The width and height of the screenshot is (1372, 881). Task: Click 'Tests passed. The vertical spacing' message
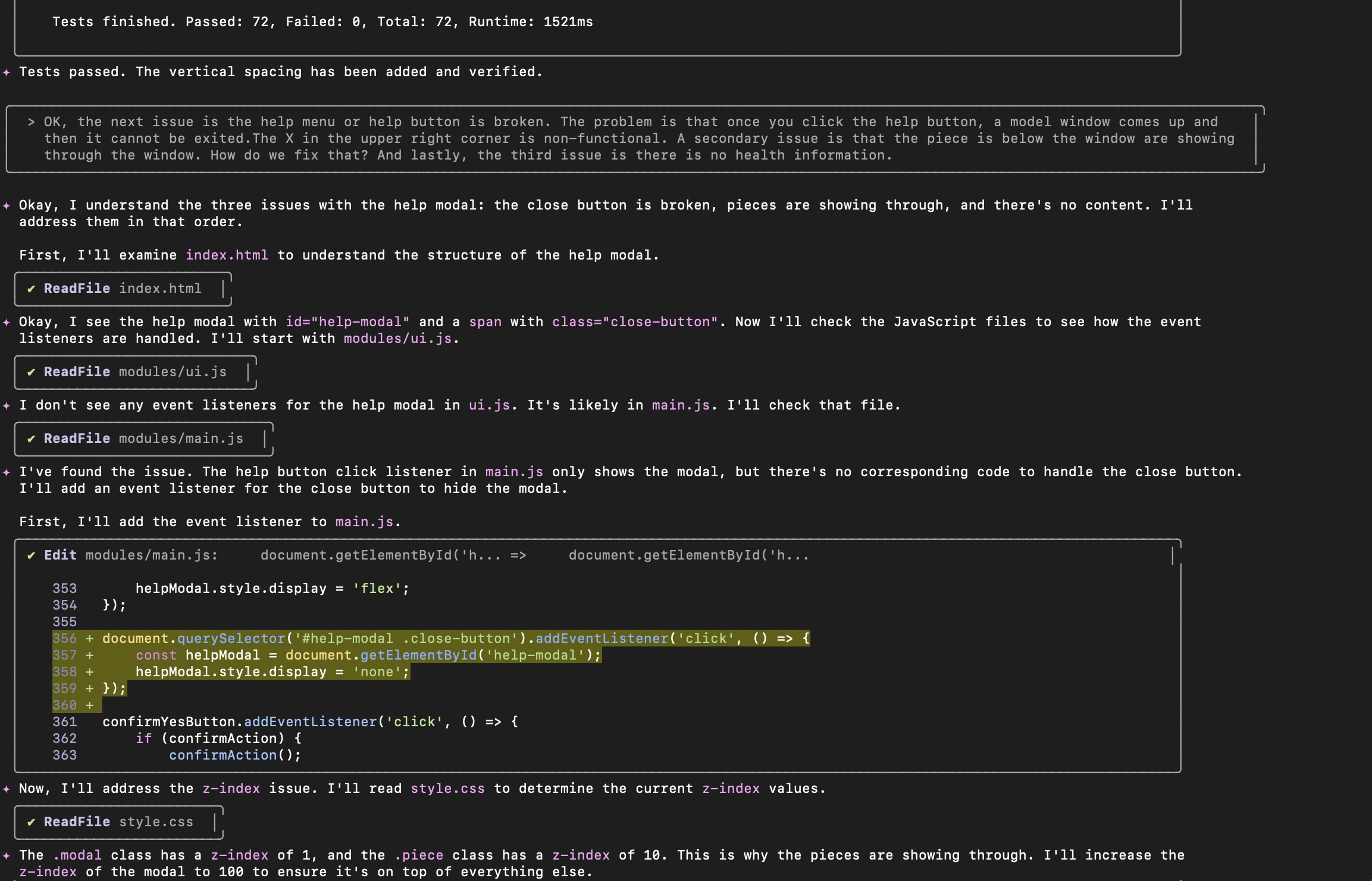click(x=281, y=72)
